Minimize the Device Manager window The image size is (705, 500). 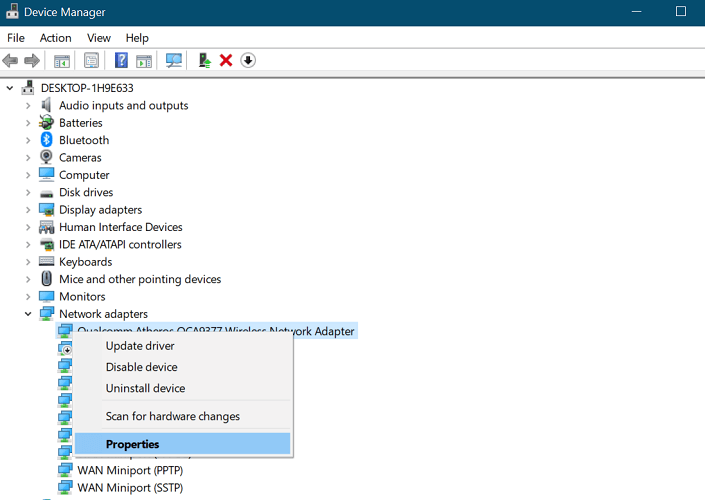coord(637,12)
